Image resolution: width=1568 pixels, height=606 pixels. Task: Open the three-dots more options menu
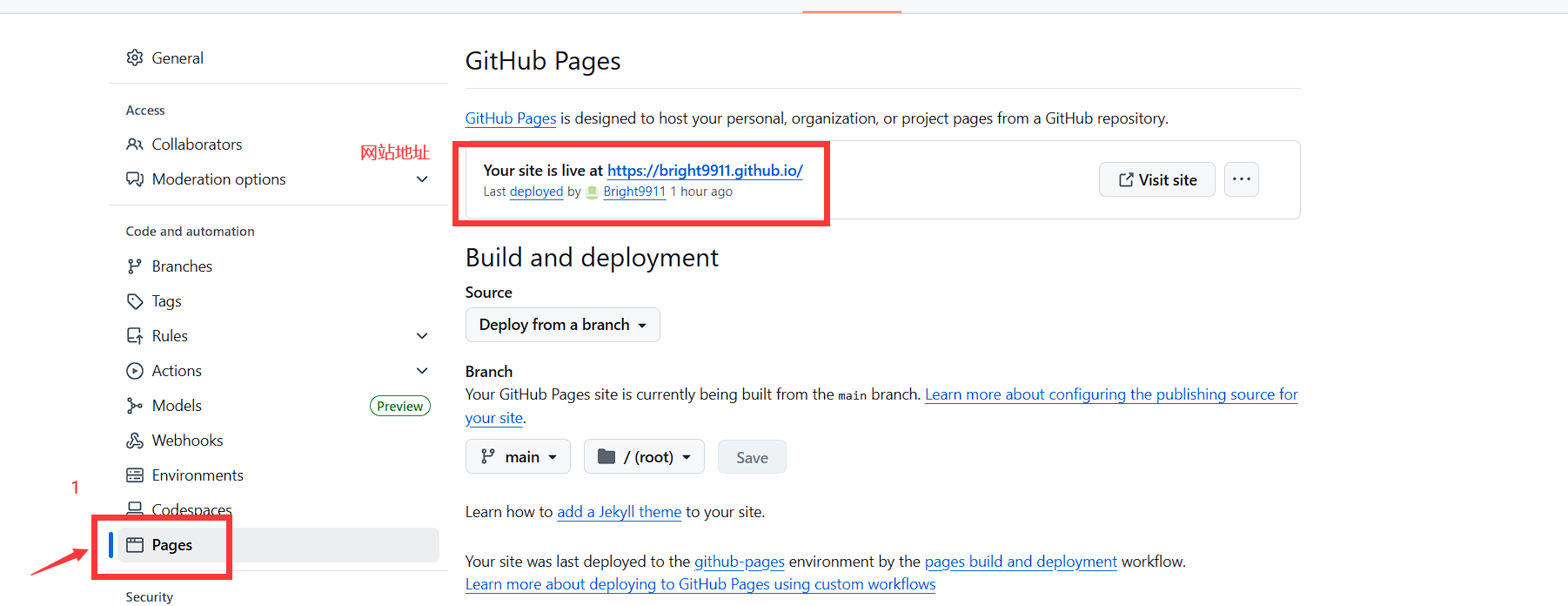[1242, 179]
